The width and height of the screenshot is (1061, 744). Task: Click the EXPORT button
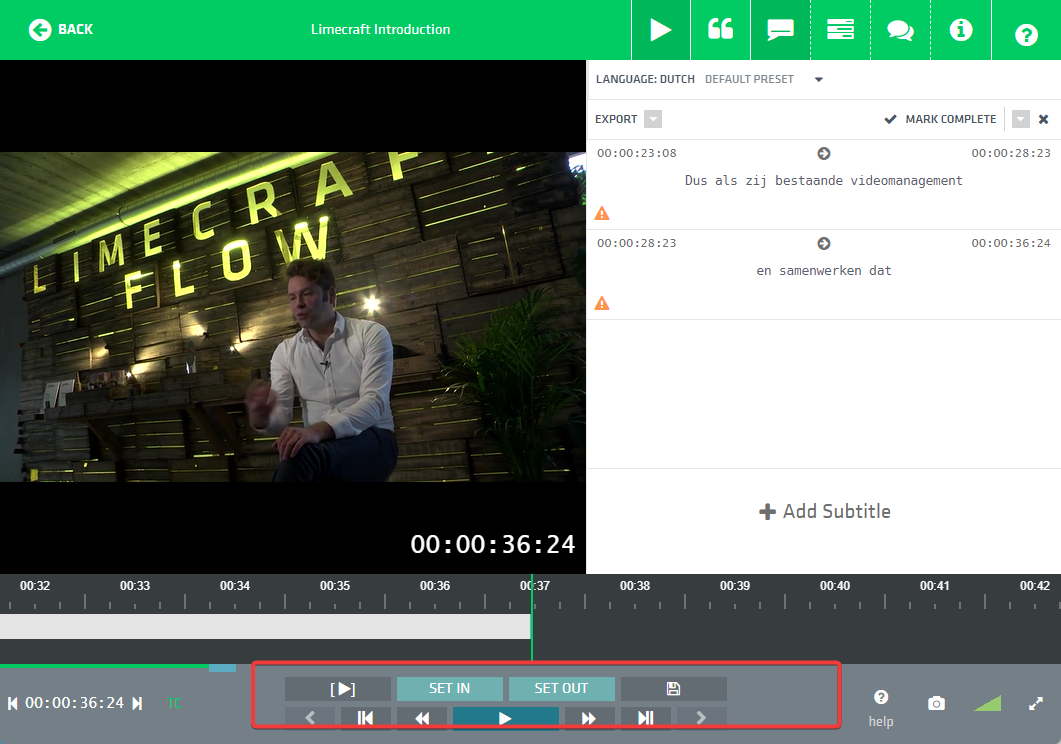616,119
